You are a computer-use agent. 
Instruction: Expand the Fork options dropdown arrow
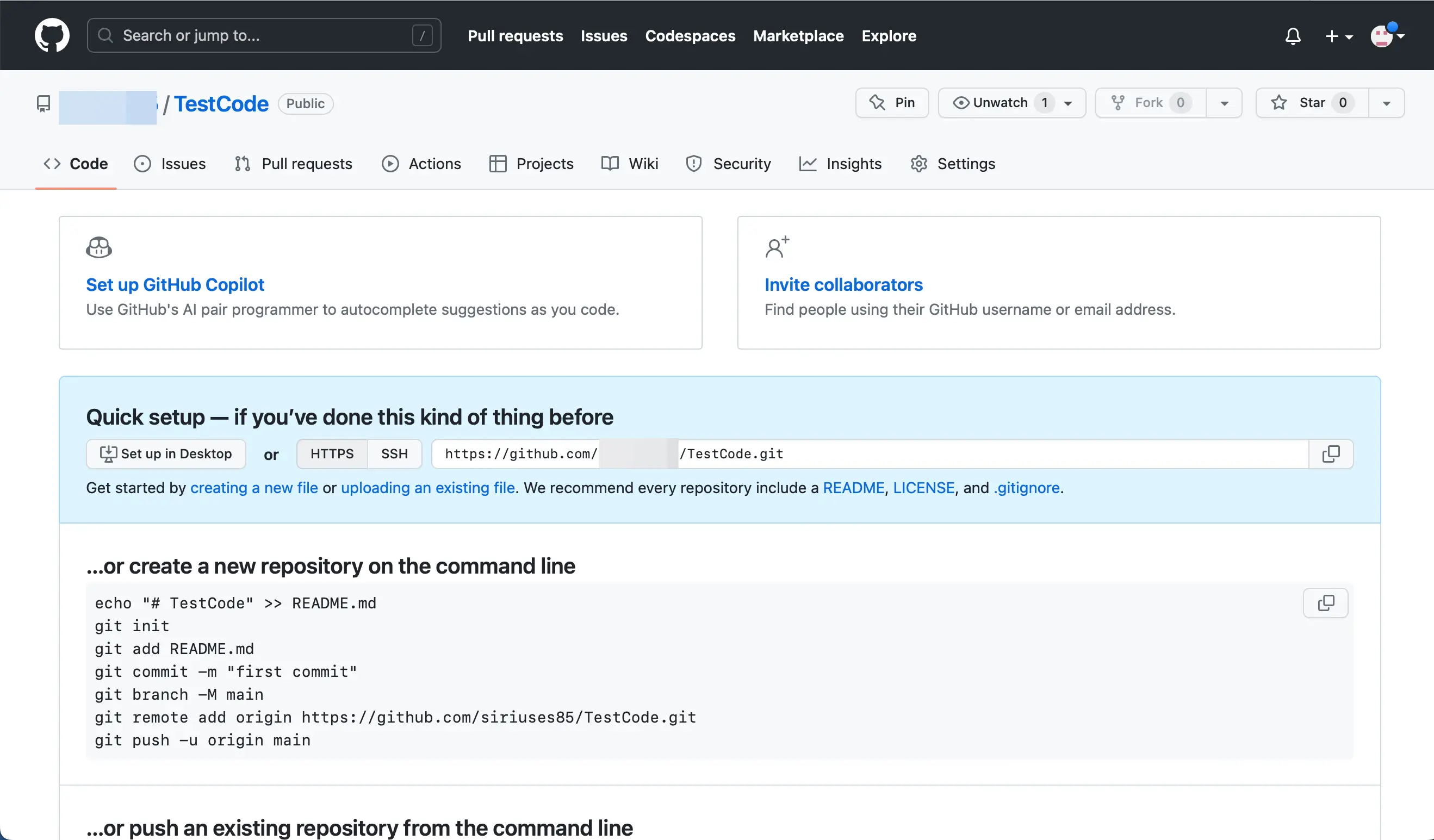point(1224,103)
